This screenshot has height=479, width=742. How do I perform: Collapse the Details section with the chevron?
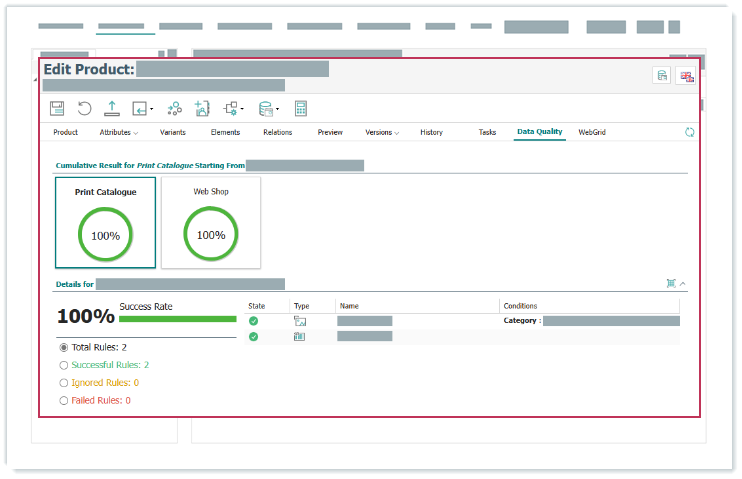click(x=683, y=284)
